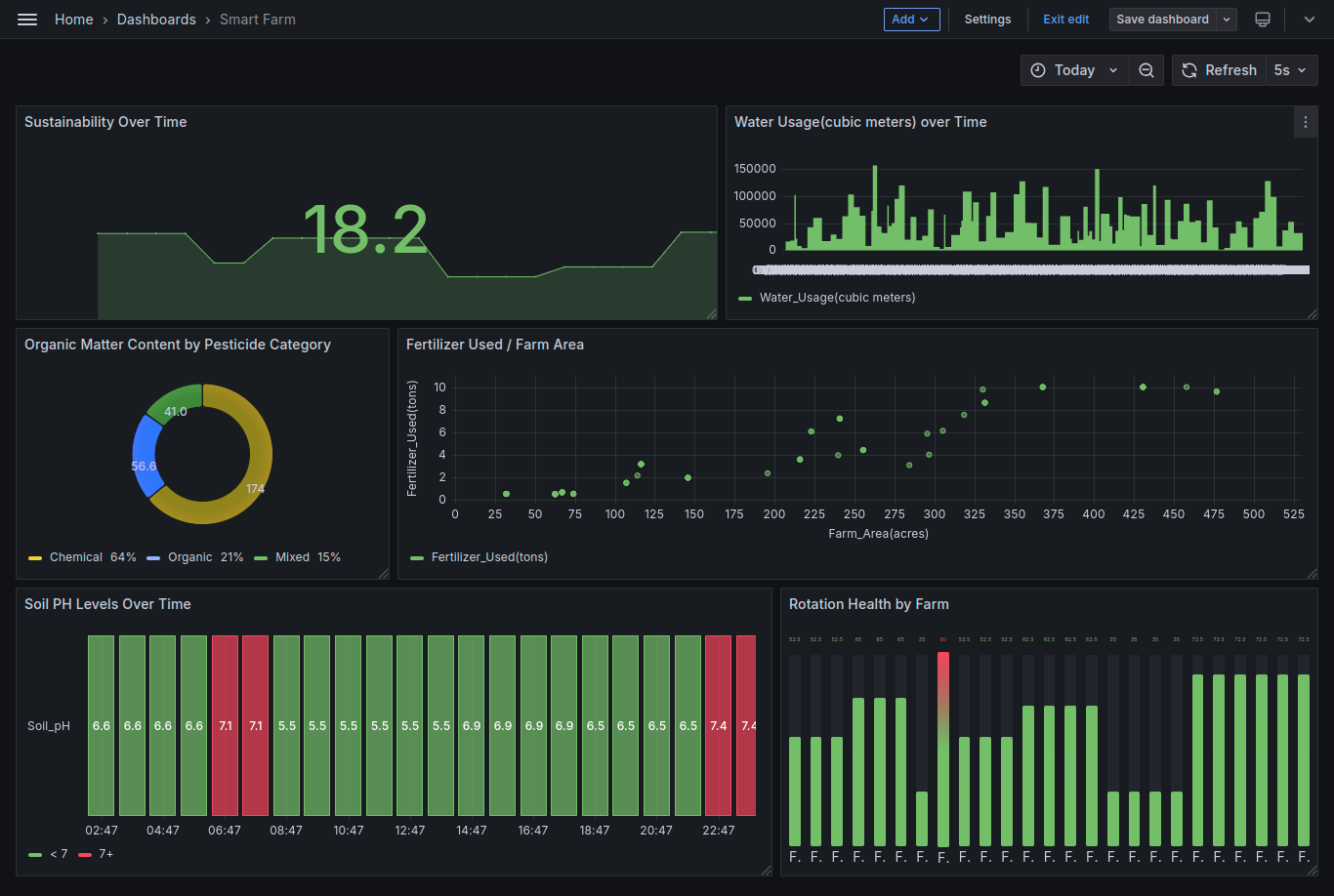
Task: Open the Add dropdown
Action: click(911, 20)
